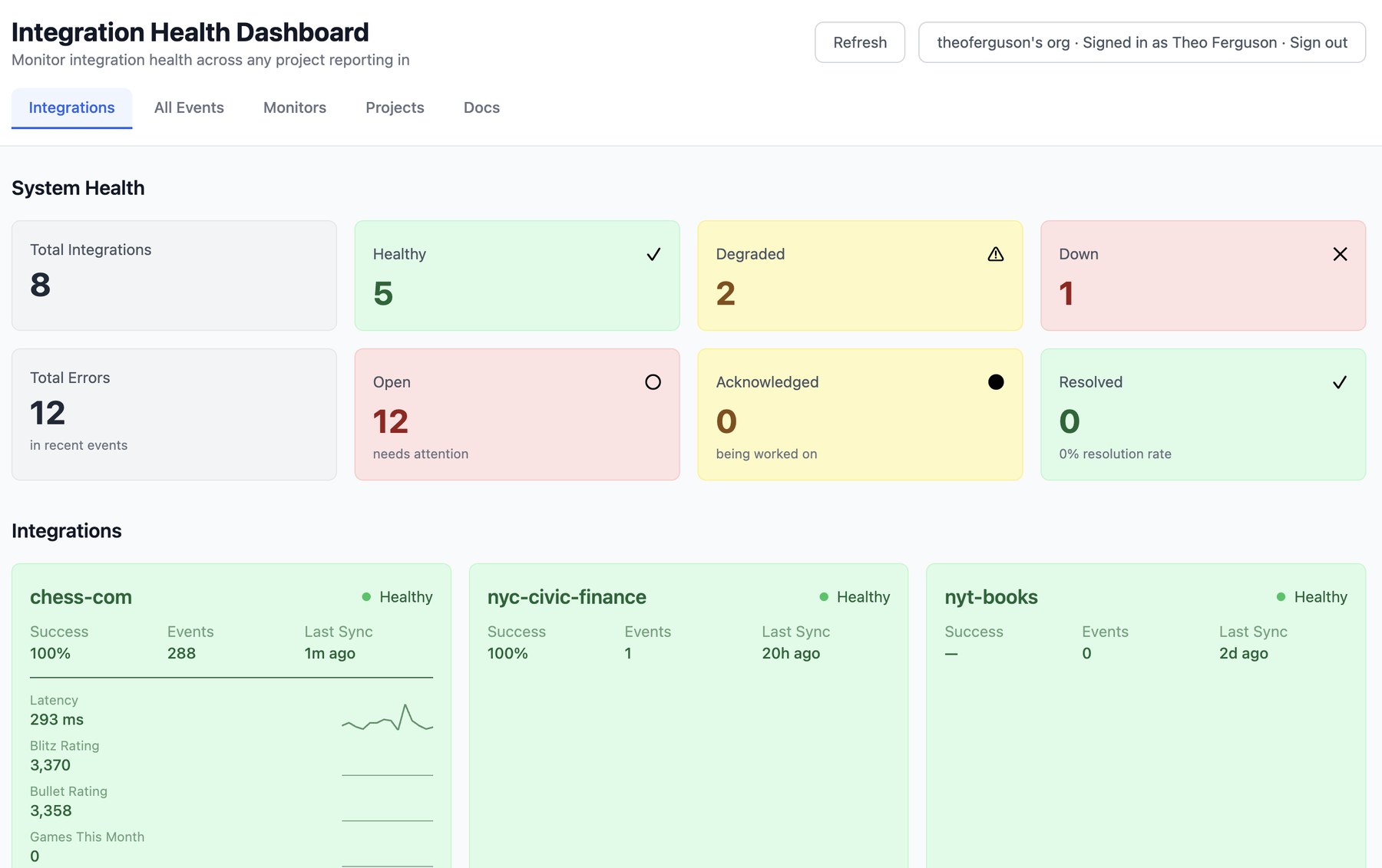Click the Refresh button
The image size is (1382, 868).
tap(860, 42)
